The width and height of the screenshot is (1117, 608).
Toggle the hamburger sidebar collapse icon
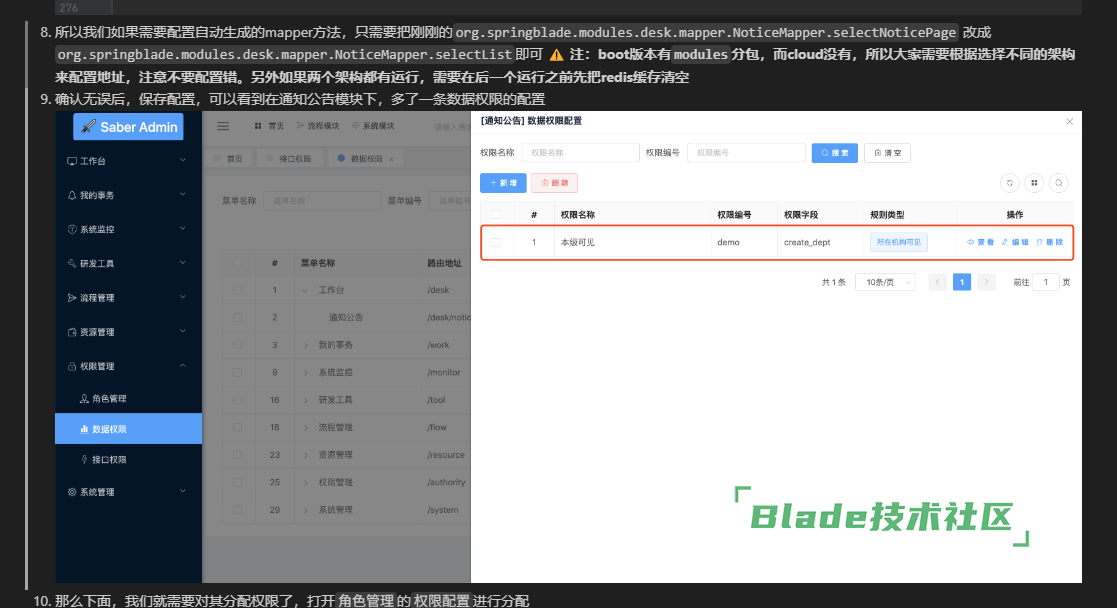(x=223, y=126)
